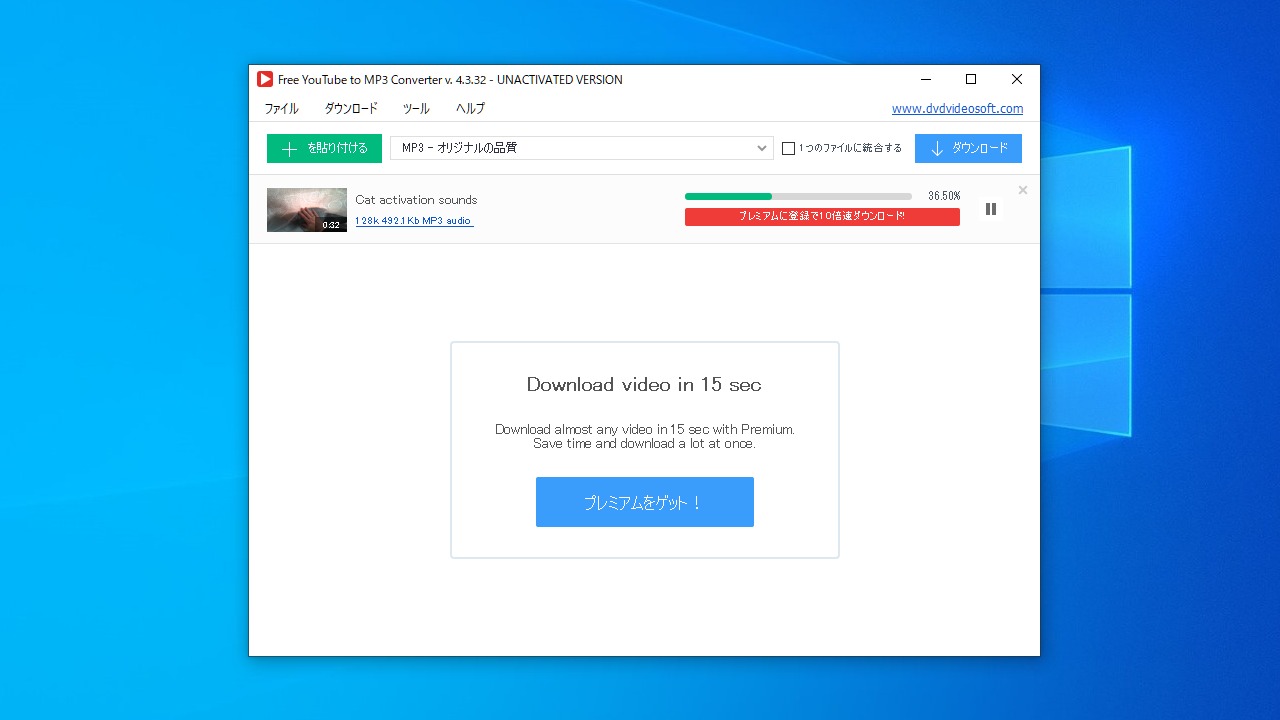Expand MP3 オリジナルの品質 format dropdown
The image size is (1280, 720).
582,148
